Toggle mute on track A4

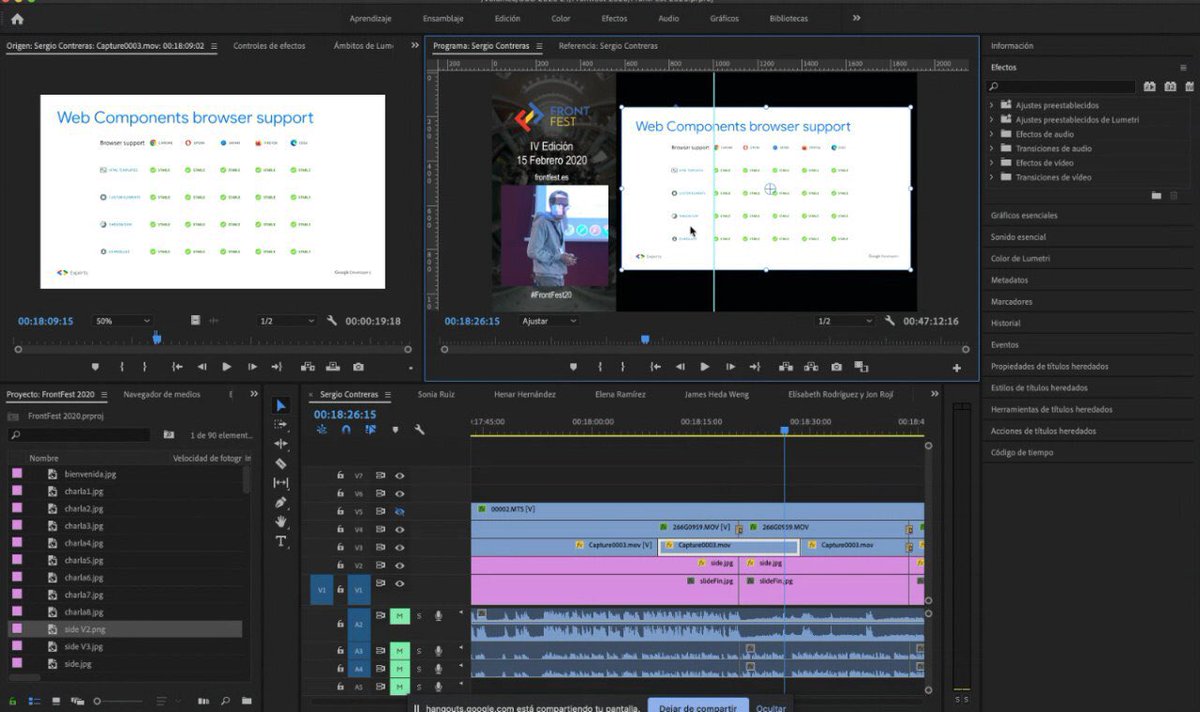(399, 669)
